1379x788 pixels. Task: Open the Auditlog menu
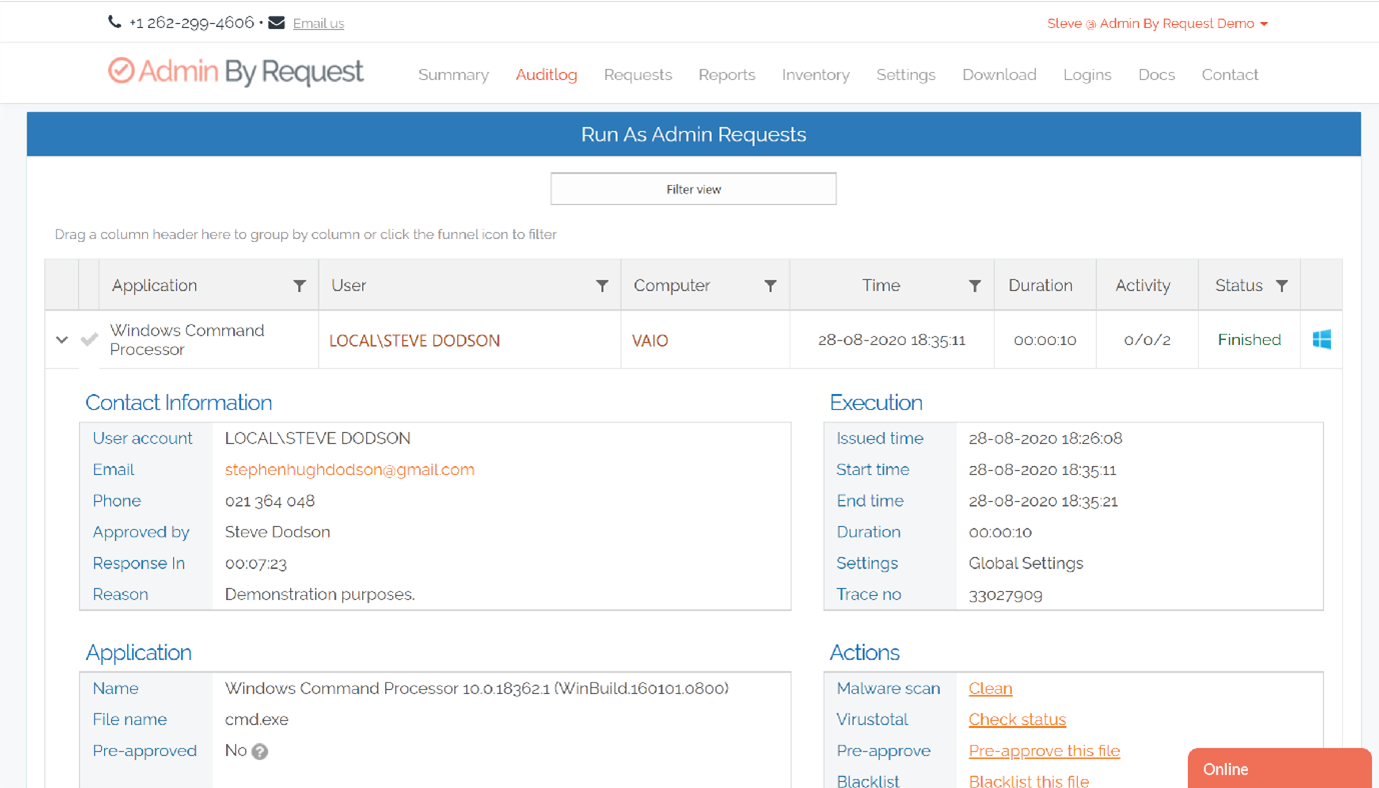[546, 75]
